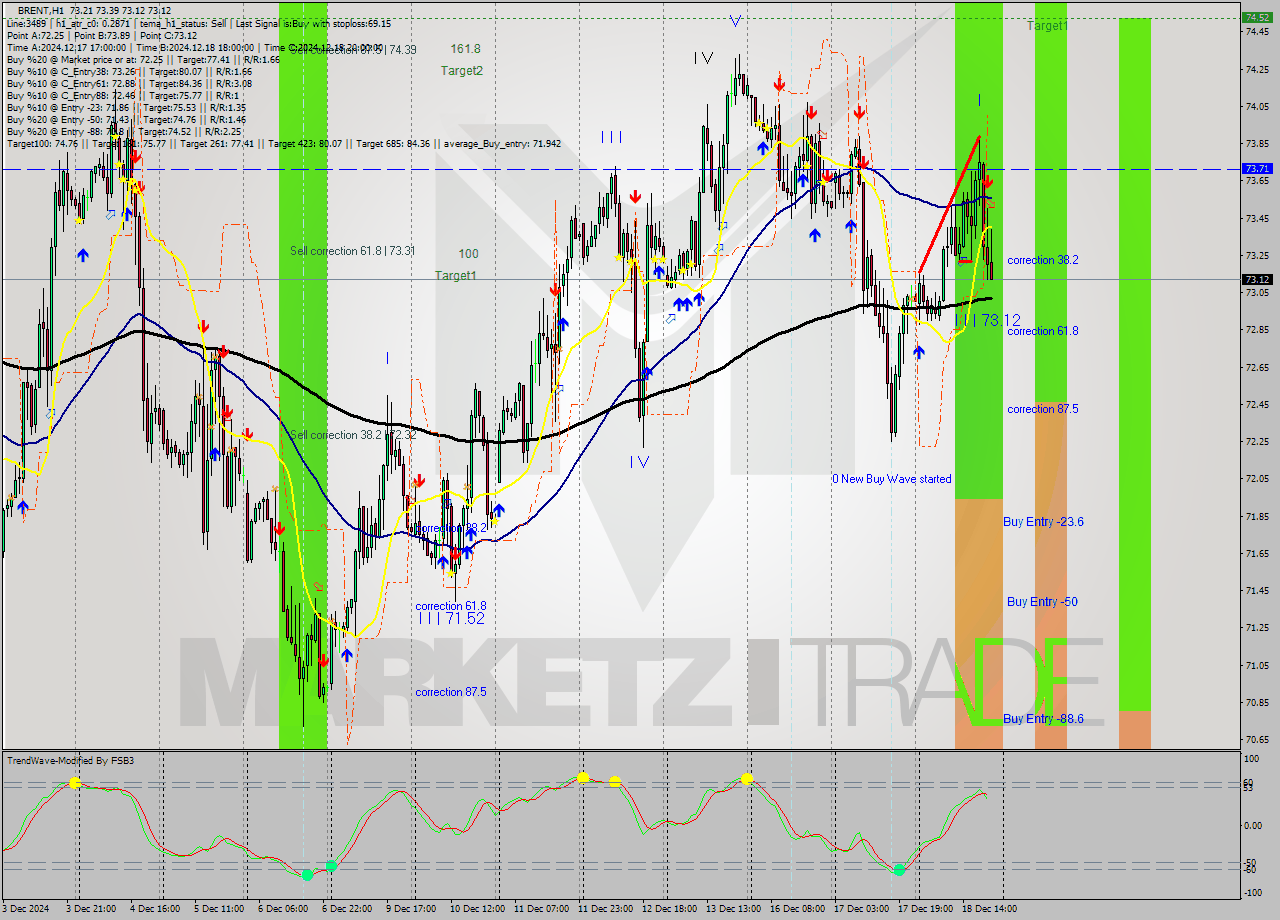Screen dimensions: 1280x920
Task: Click the blue 'V' wave label at the chart top
Action: (x=736, y=21)
